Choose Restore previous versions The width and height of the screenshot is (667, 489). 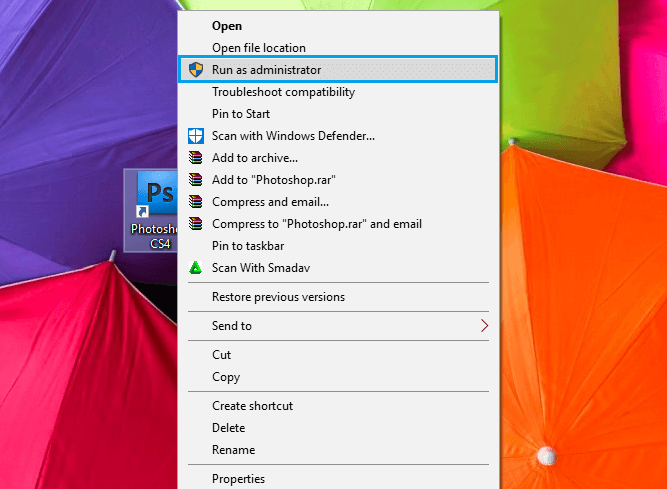[338, 297]
